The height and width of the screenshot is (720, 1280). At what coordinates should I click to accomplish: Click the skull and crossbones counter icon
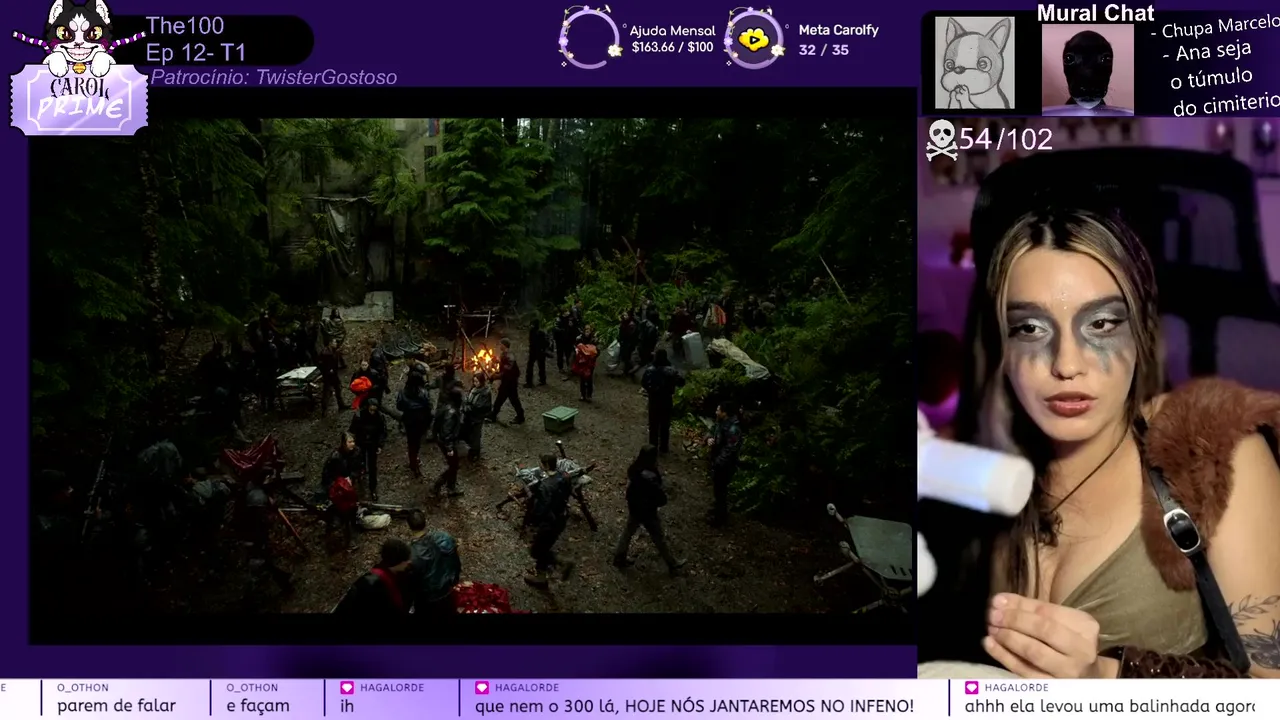tap(941, 140)
